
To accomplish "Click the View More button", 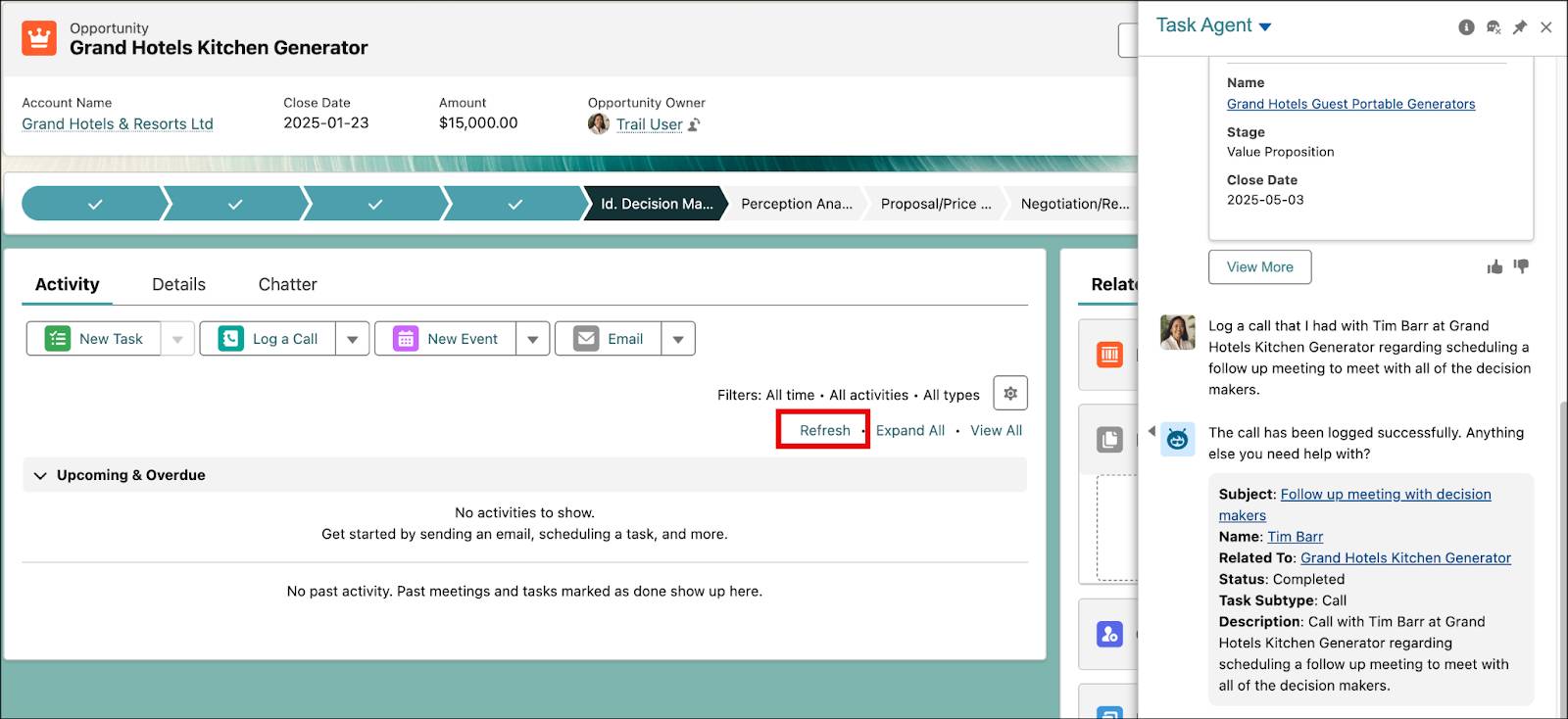I will 1259,266.
